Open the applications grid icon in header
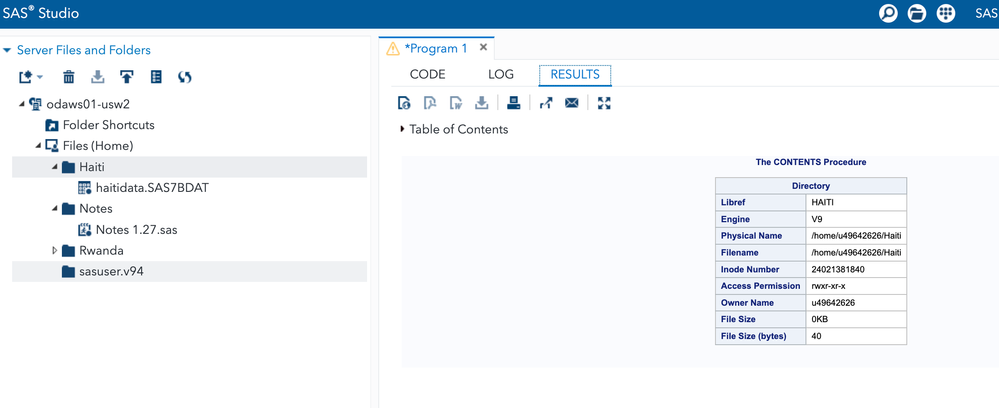 [946, 13]
